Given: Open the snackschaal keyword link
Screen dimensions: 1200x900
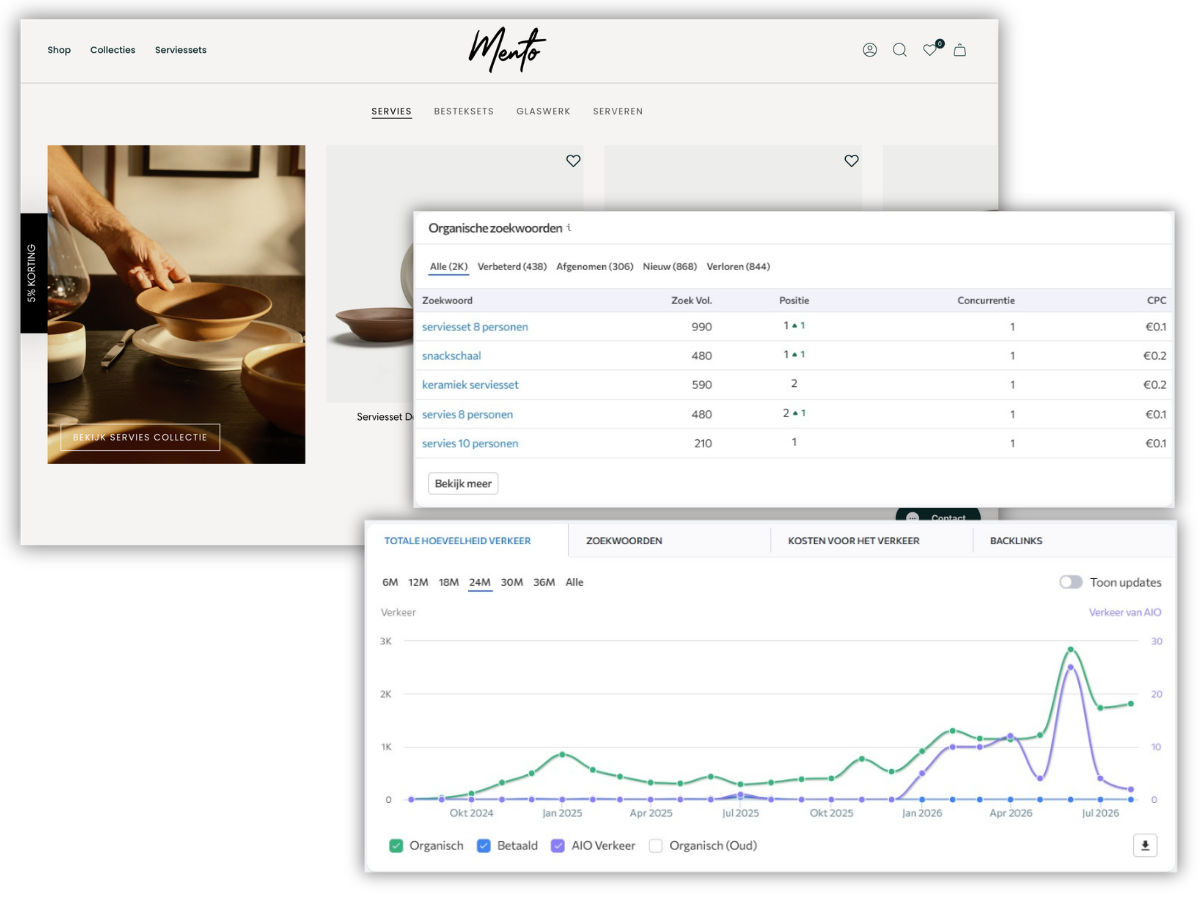Looking at the screenshot, I should [452, 356].
